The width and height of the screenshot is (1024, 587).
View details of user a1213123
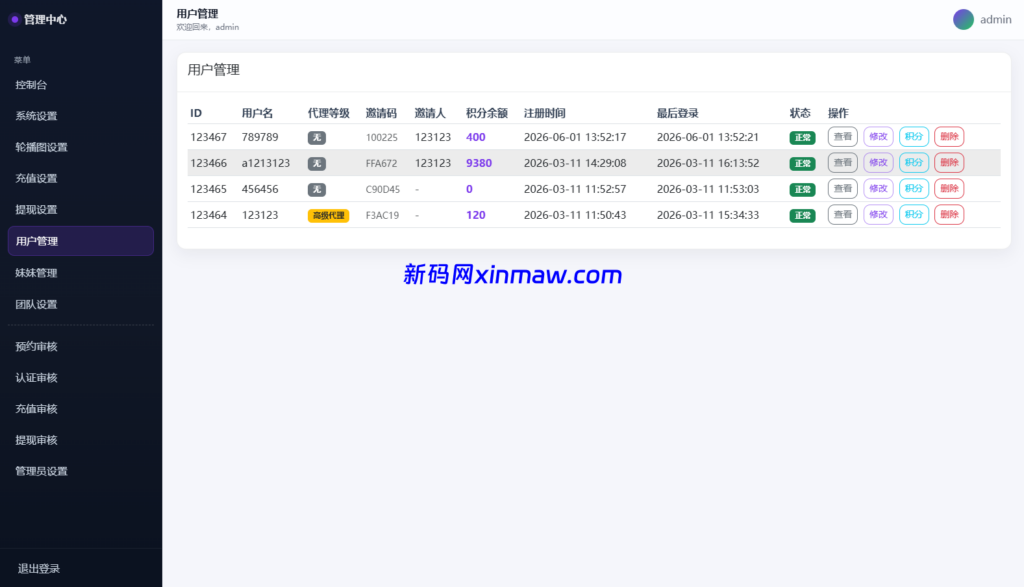(842, 163)
